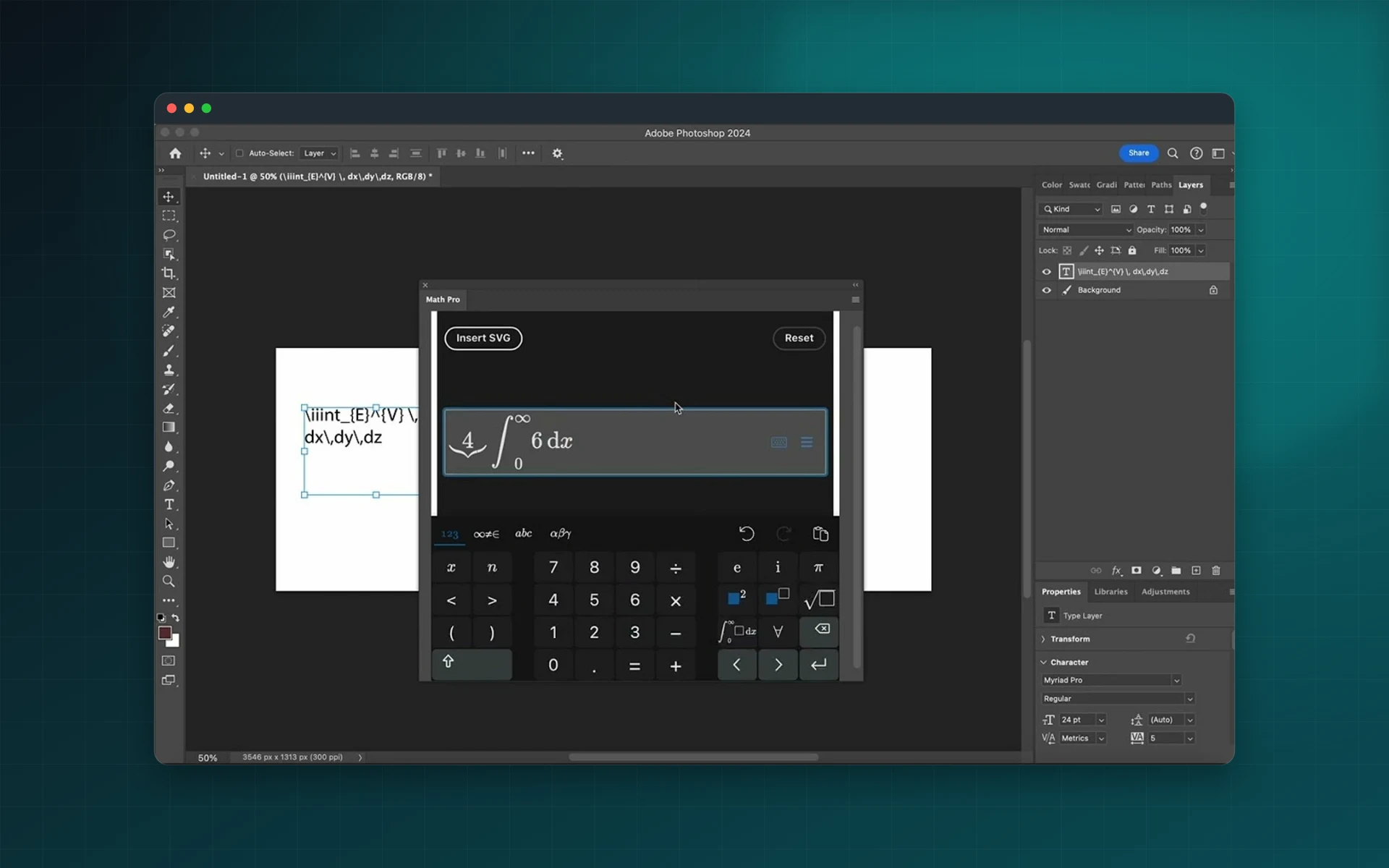This screenshot has height=868, width=1389.
Task: Click the delete layer trash icon
Action: pyautogui.click(x=1216, y=571)
